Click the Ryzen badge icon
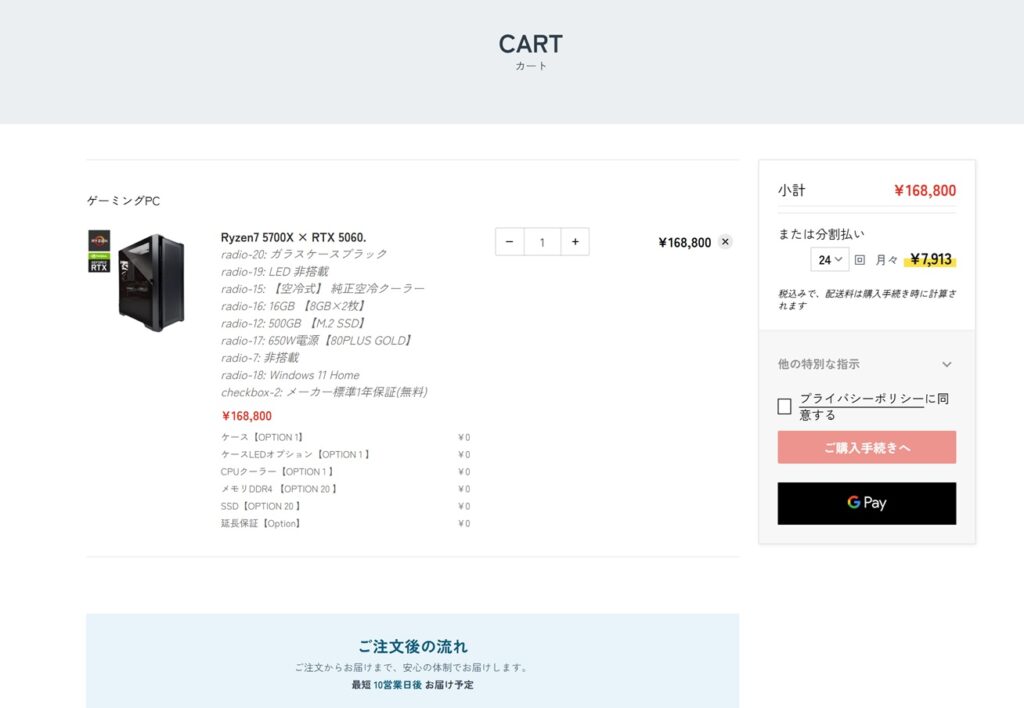 coord(99,240)
